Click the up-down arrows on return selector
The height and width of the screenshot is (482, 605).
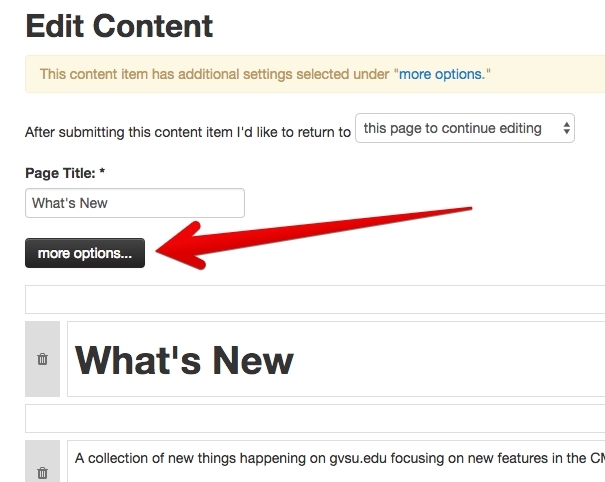coord(567,129)
